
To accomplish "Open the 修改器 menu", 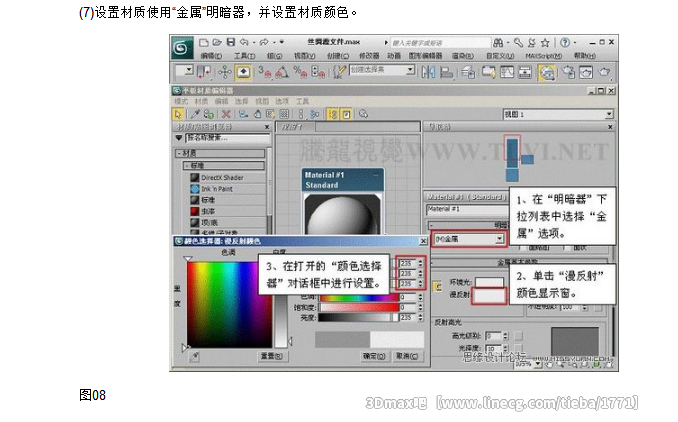I will coord(369,56).
